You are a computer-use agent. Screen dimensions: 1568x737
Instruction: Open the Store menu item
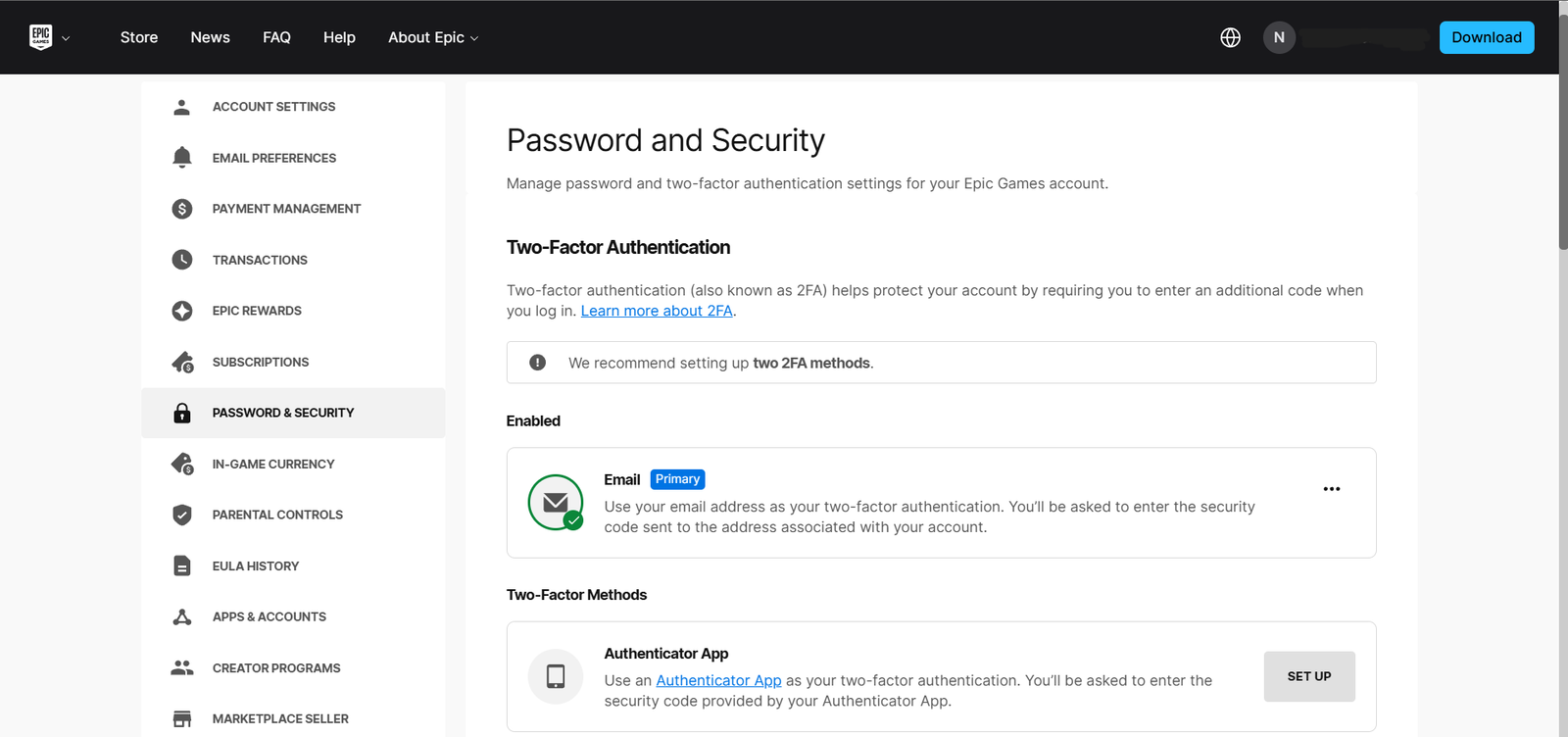pos(139,37)
